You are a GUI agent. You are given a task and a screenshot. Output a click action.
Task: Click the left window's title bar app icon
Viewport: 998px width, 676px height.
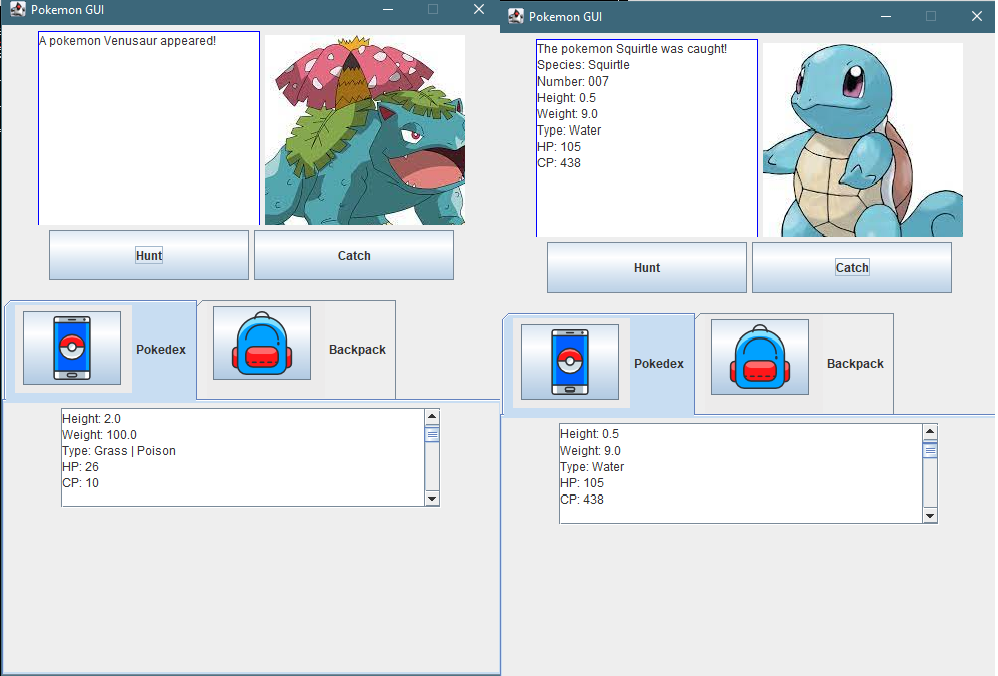[17, 10]
